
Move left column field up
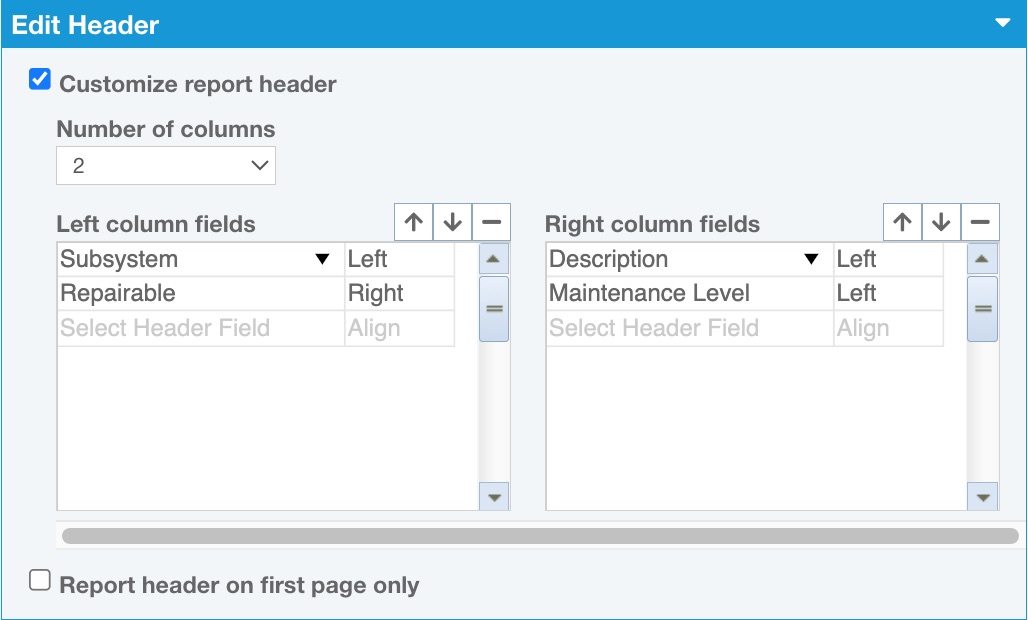[414, 223]
